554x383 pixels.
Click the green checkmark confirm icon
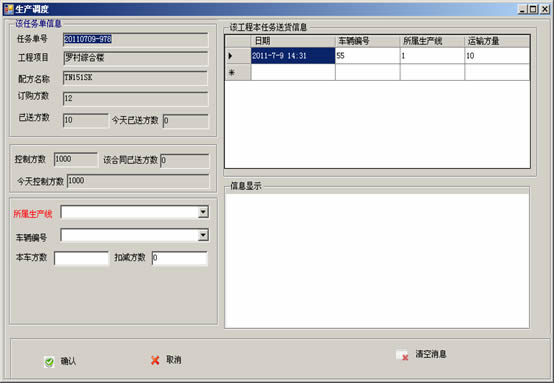point(49,361)
